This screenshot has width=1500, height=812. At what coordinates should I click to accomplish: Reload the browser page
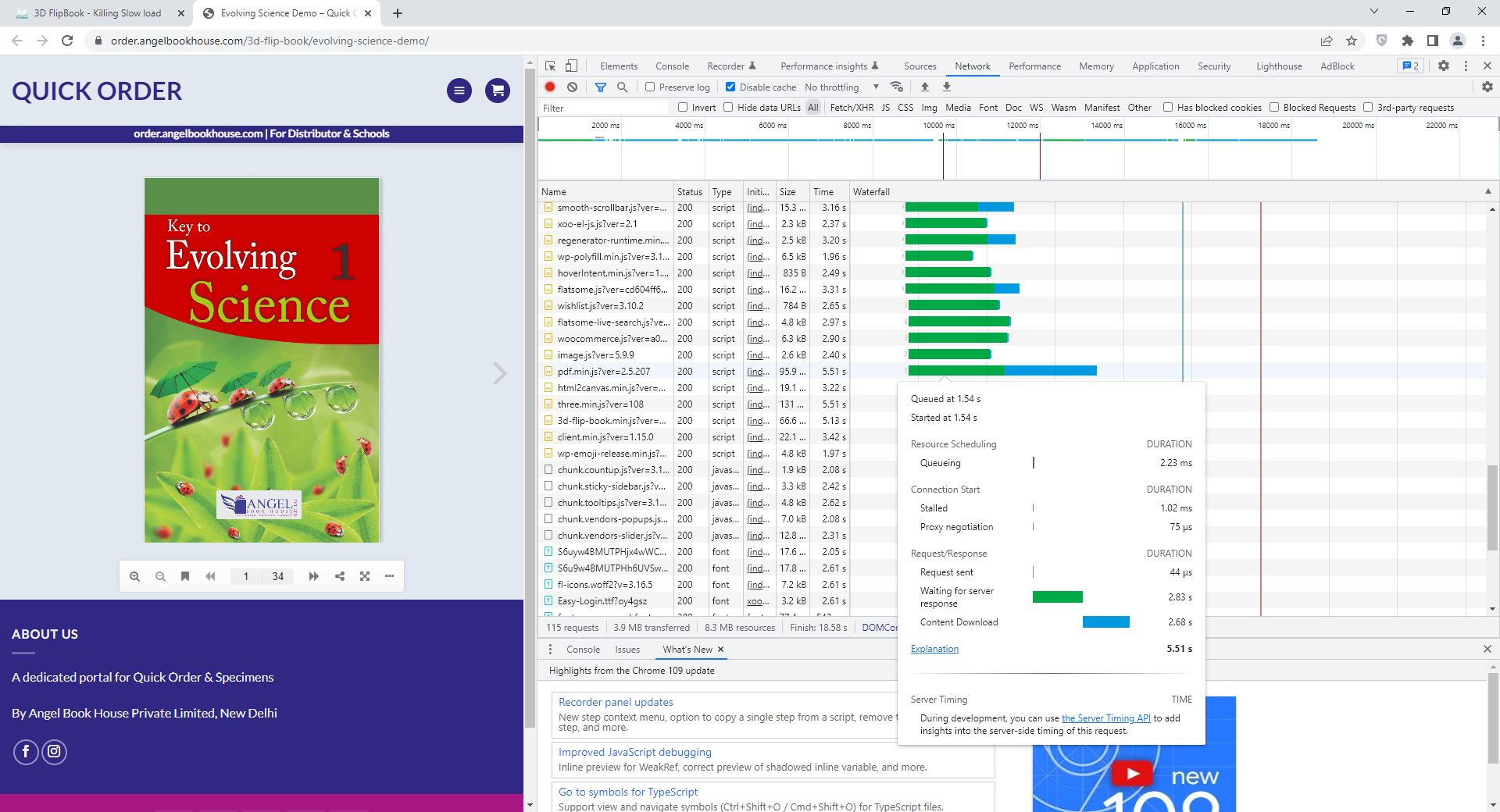coord(67,41)
